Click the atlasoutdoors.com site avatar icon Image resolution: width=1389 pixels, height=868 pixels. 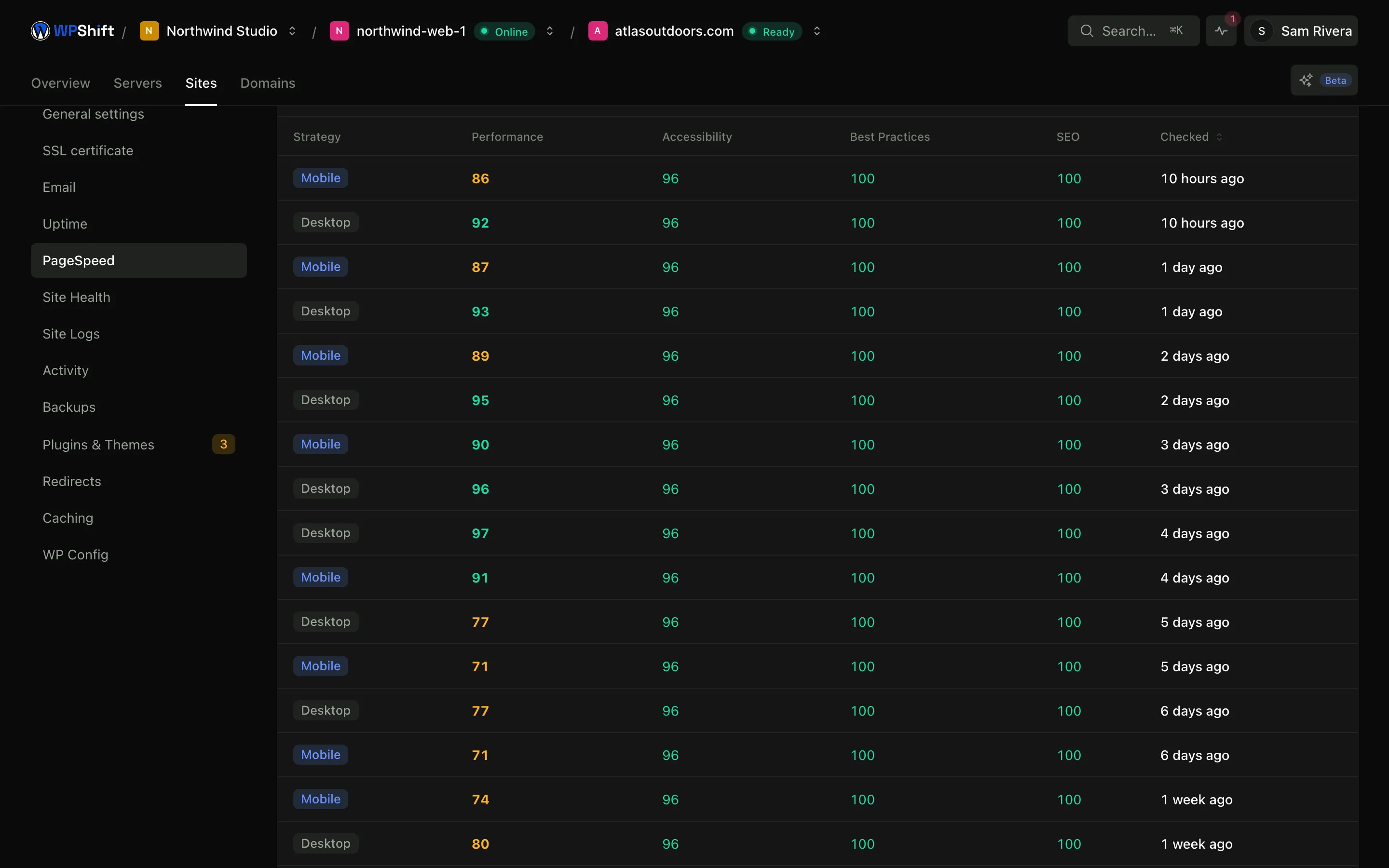(598, 31)
